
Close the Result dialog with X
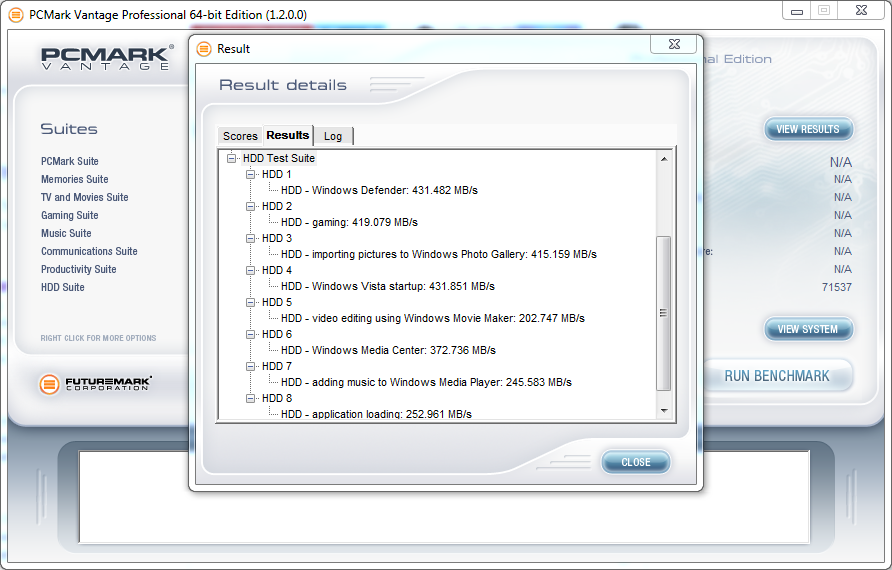(x=674, y=44)
